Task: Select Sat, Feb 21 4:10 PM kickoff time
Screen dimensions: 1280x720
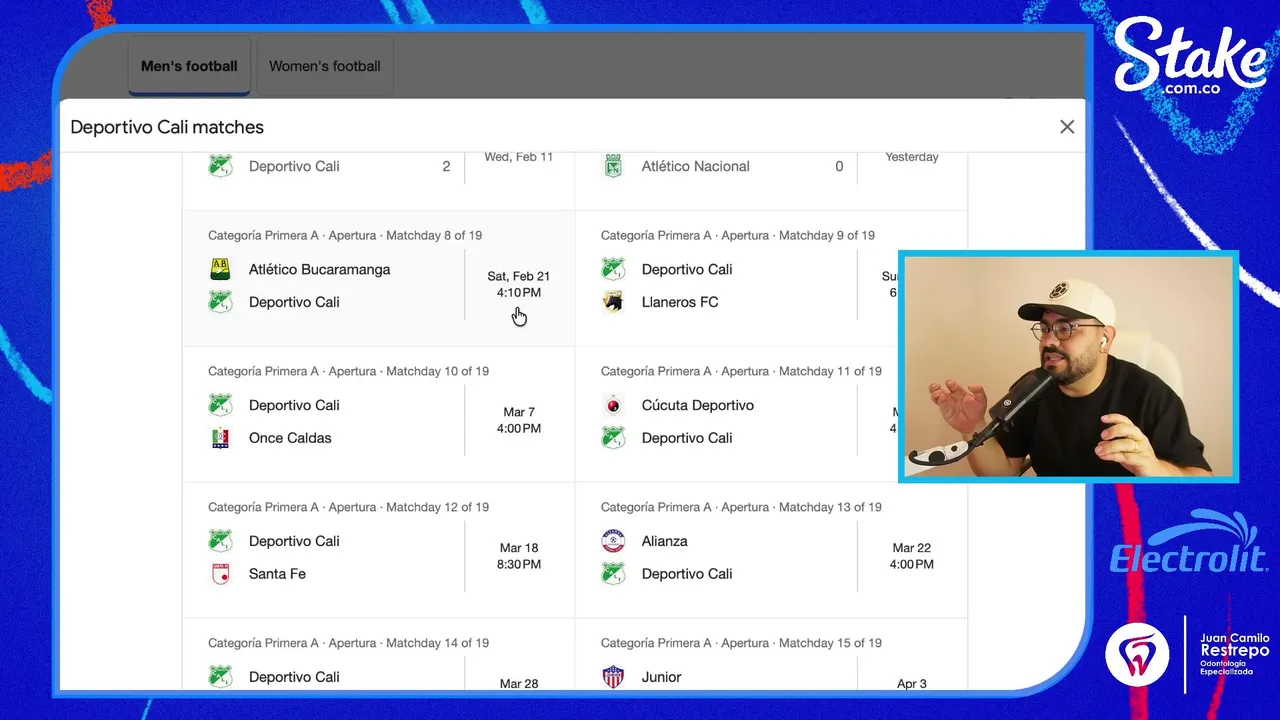Action: 519,284
